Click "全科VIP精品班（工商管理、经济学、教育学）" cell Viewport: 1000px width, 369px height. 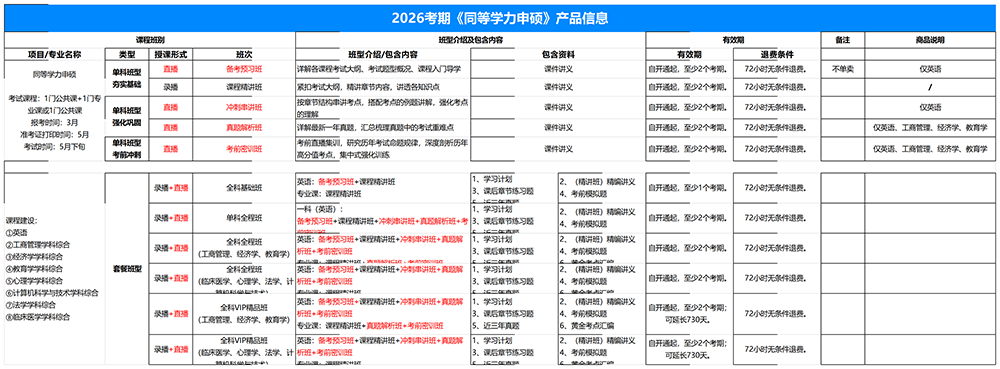click(x=244, y=314)
